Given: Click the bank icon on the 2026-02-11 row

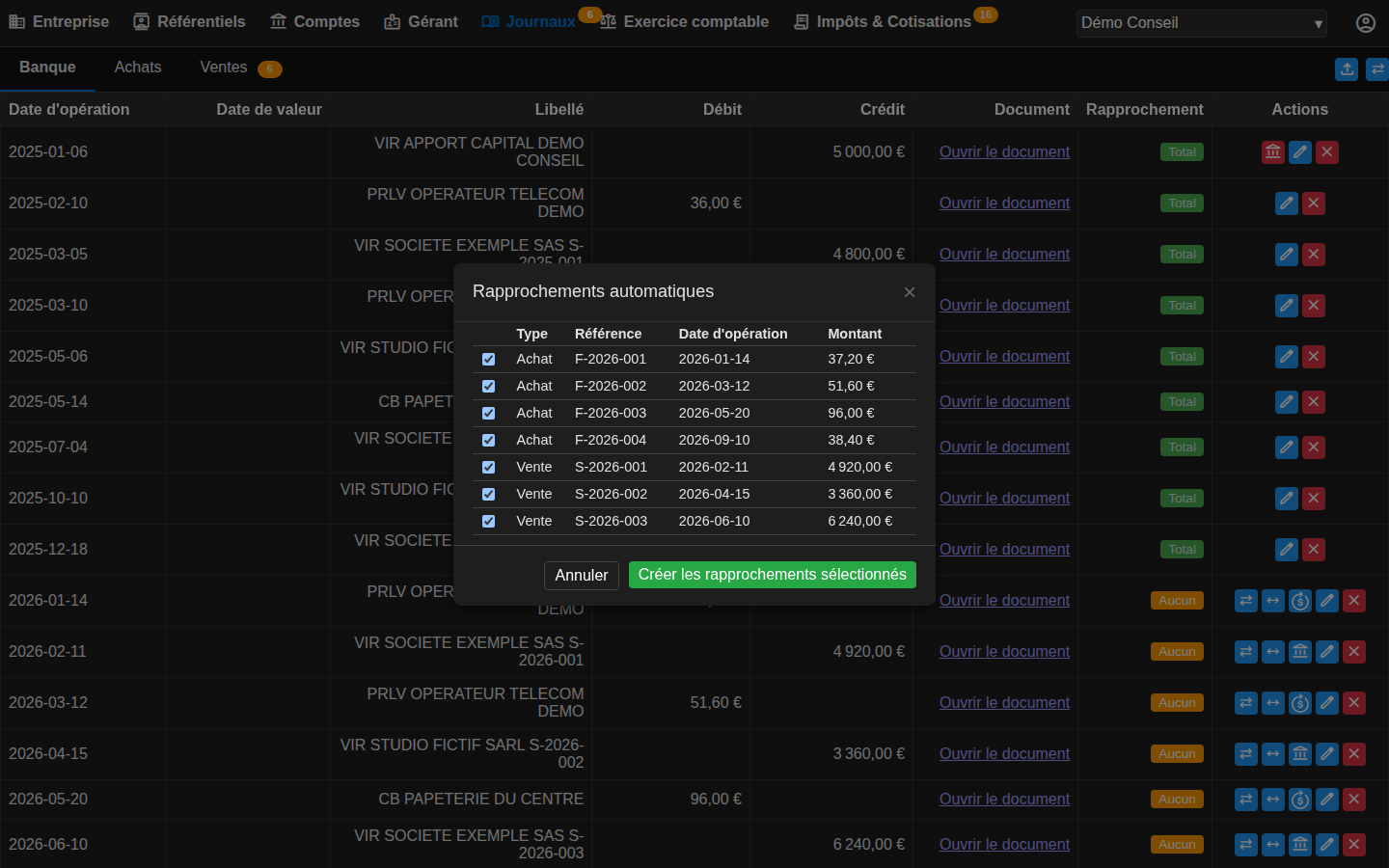Looking at the screenshot, I should click(1300, 651).
